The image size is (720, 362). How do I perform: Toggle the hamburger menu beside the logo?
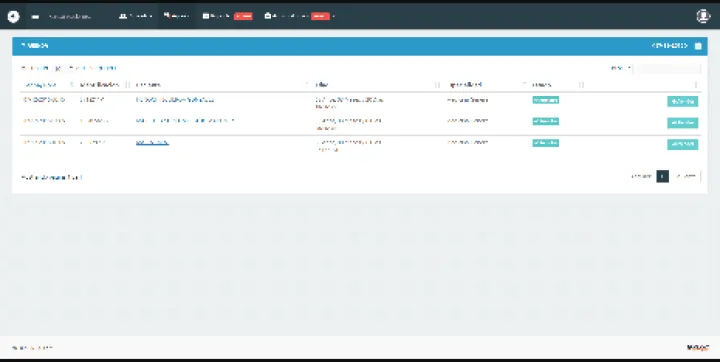[35, 17]
